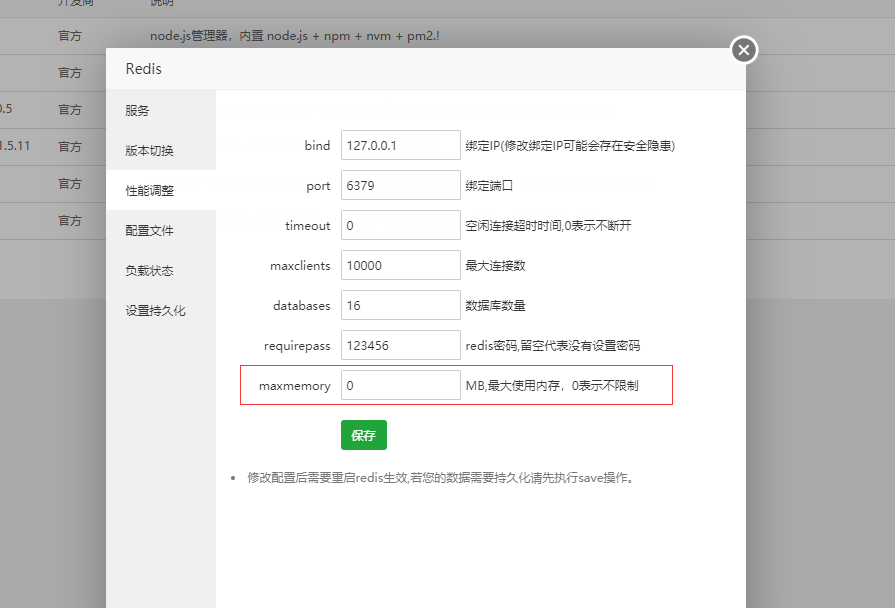
Task: Click the node.js管理器 description in the background list
Action: (295, 36)
